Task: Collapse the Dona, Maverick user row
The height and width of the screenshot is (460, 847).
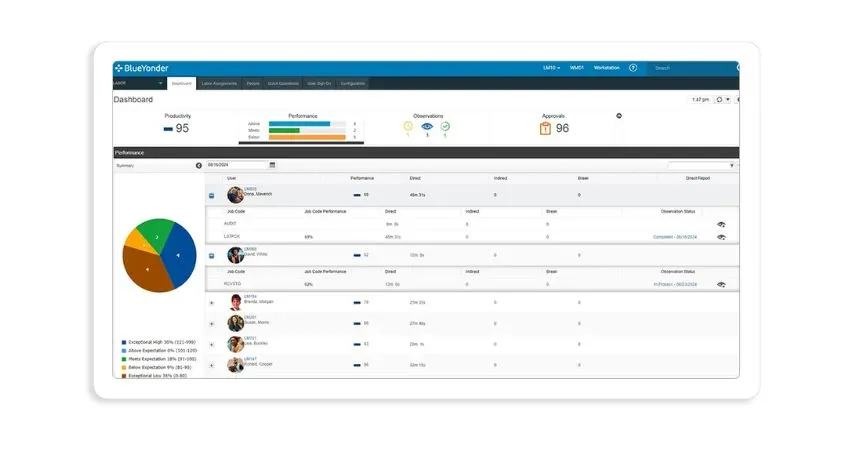Action: (212, 195)
